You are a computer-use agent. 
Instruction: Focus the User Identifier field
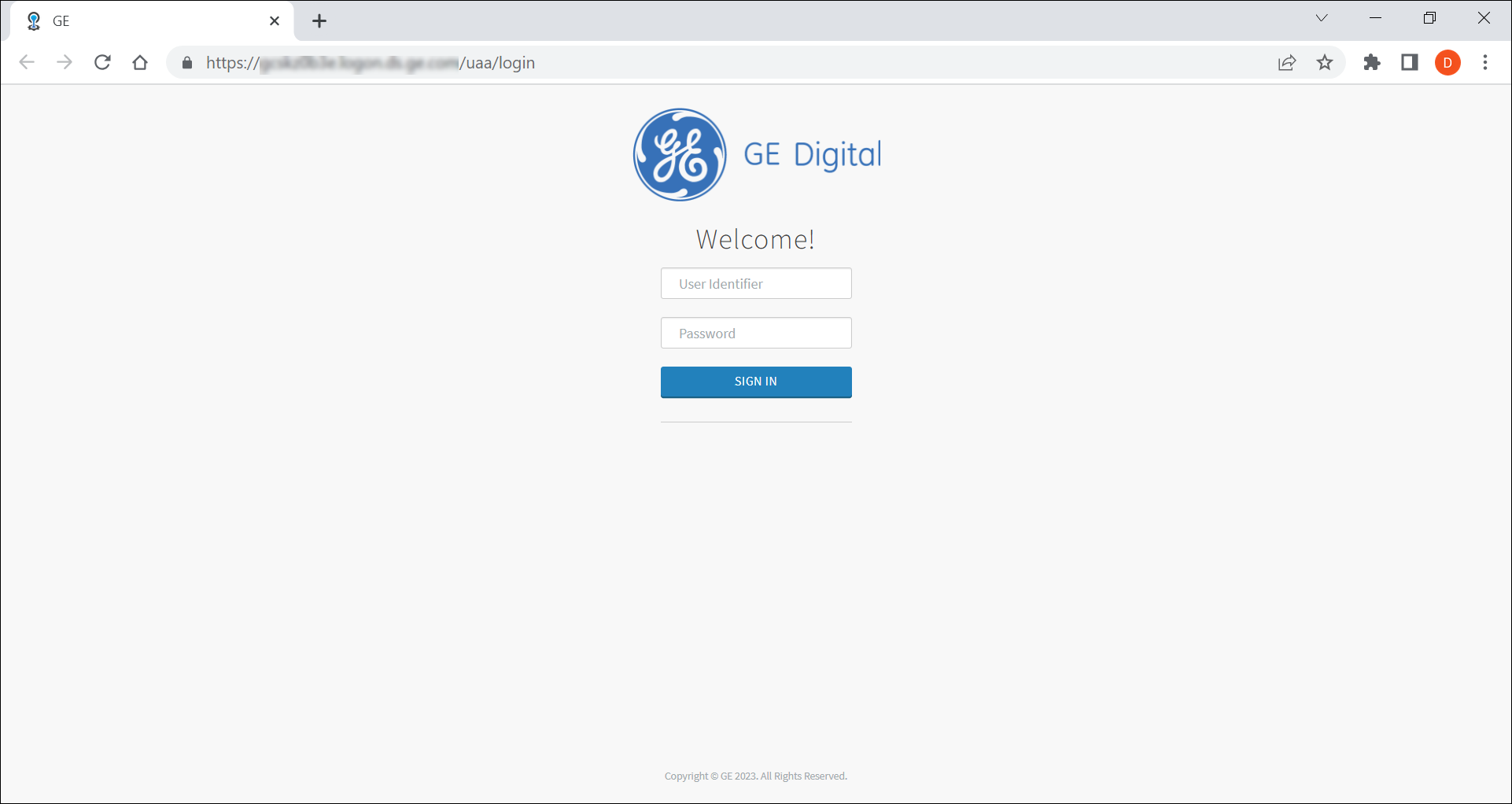coord(756,283)
